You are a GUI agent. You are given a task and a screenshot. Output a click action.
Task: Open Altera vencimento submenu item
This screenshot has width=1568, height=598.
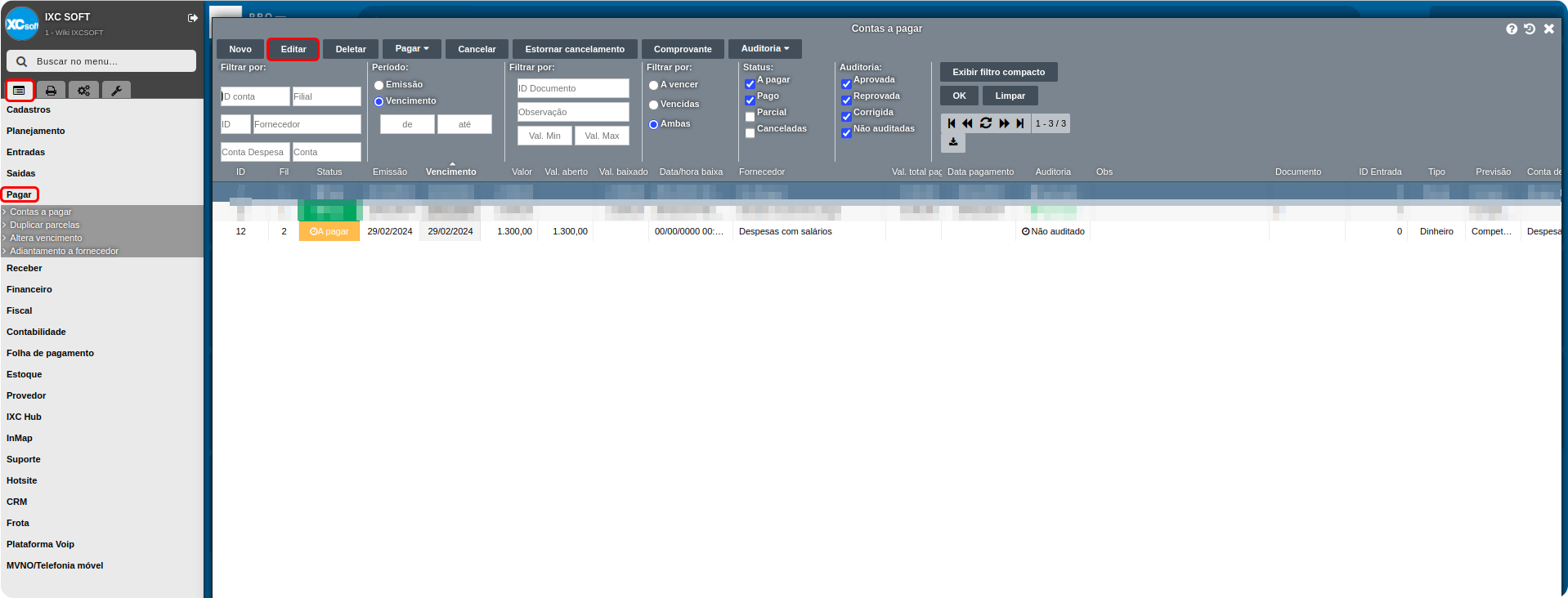point(46,238)
